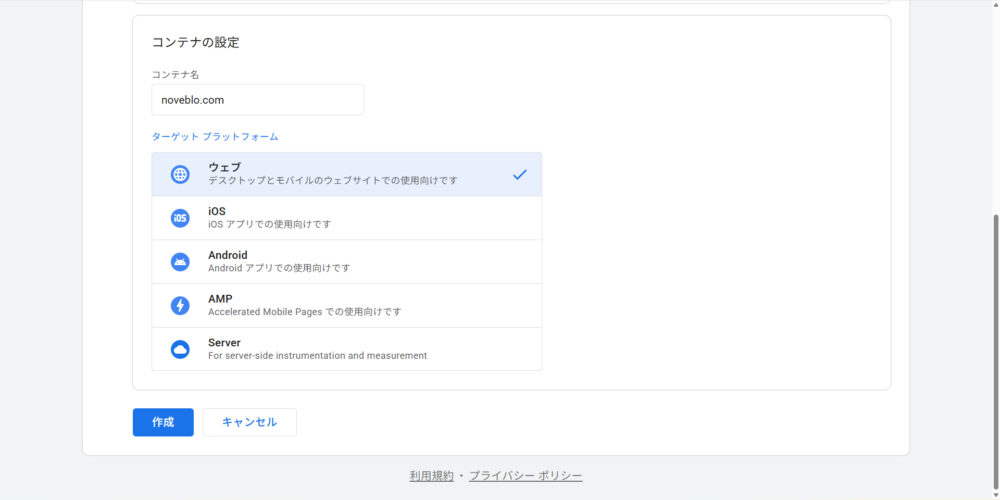
Task: Choose Server as the target platform
Action: click(x=346, y=349)
